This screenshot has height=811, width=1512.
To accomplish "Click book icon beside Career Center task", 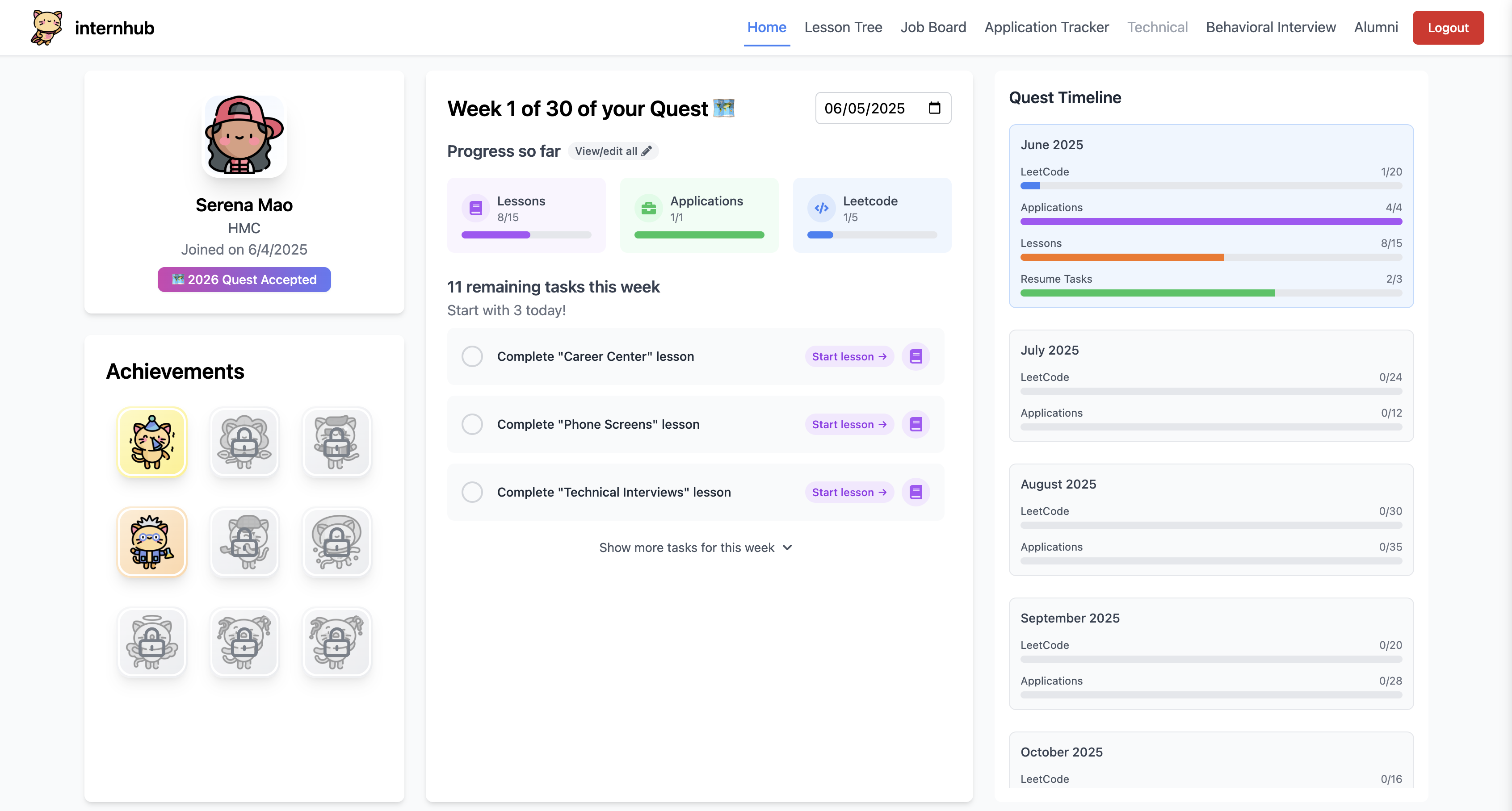I will (916, 356).
